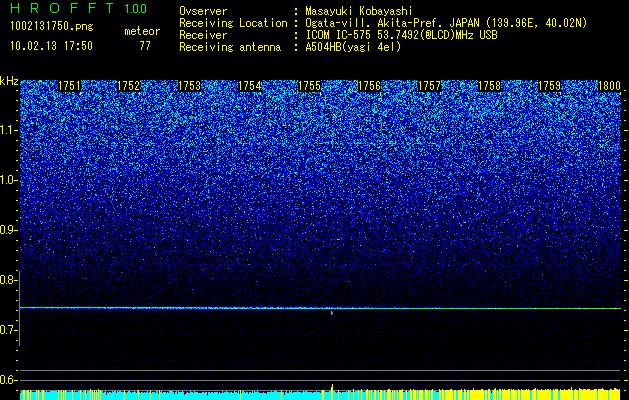Image resolution: width=629 pixels, height=400 pixels.
Task: Click the ICOM IC-575 receiver text
Action: coord(401,35)
